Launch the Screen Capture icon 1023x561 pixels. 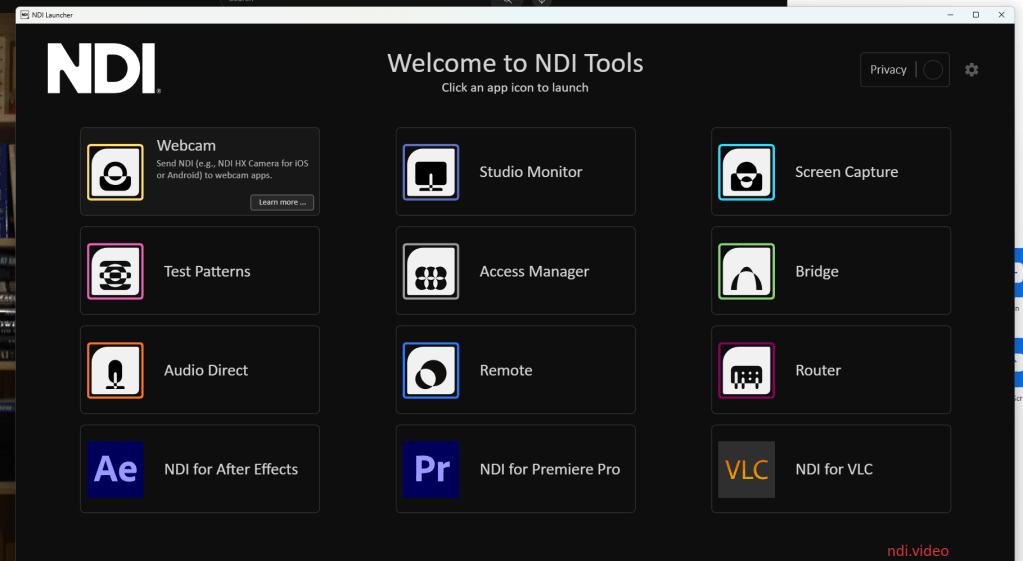point(746,172)
